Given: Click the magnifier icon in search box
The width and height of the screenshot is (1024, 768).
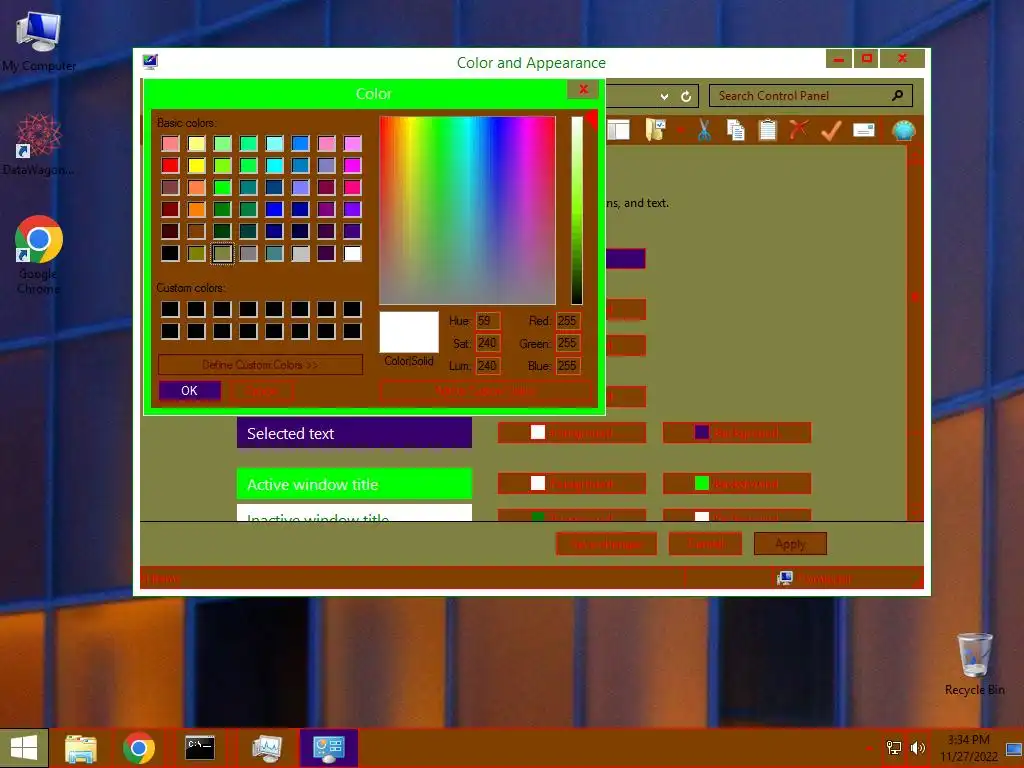Looking at the screenshot, I should [x=897, y=95].
